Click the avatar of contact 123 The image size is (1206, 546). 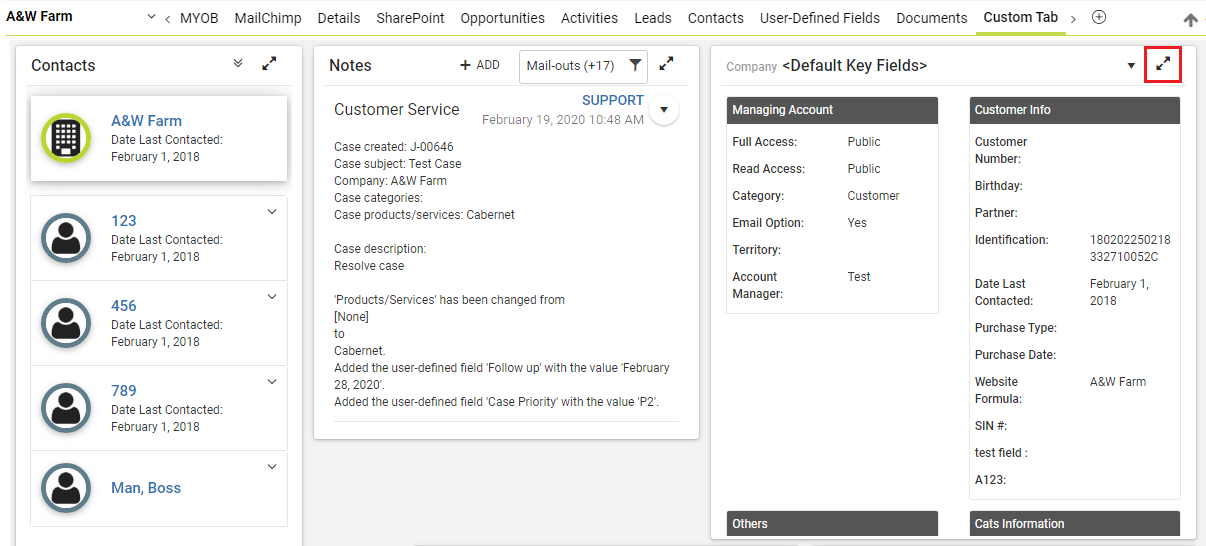[x=66, y=238]
